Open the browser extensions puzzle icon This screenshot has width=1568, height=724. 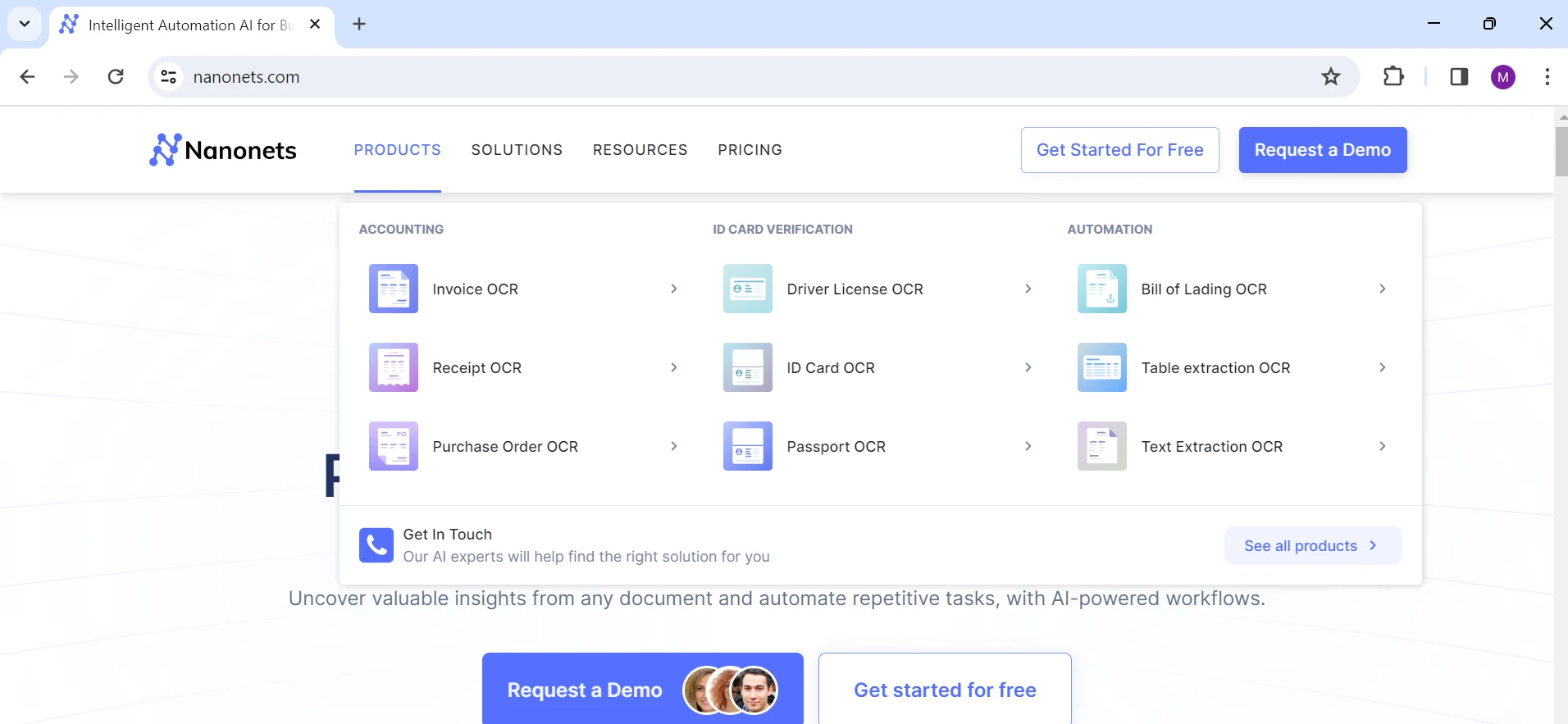tap(1393, 77)
